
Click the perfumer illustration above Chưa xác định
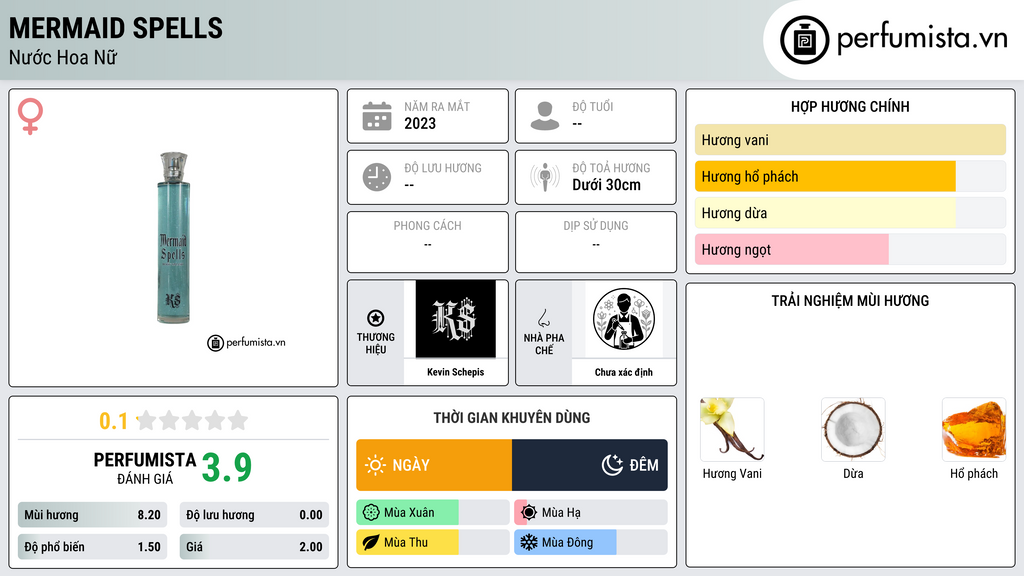(x=624, y=319)
